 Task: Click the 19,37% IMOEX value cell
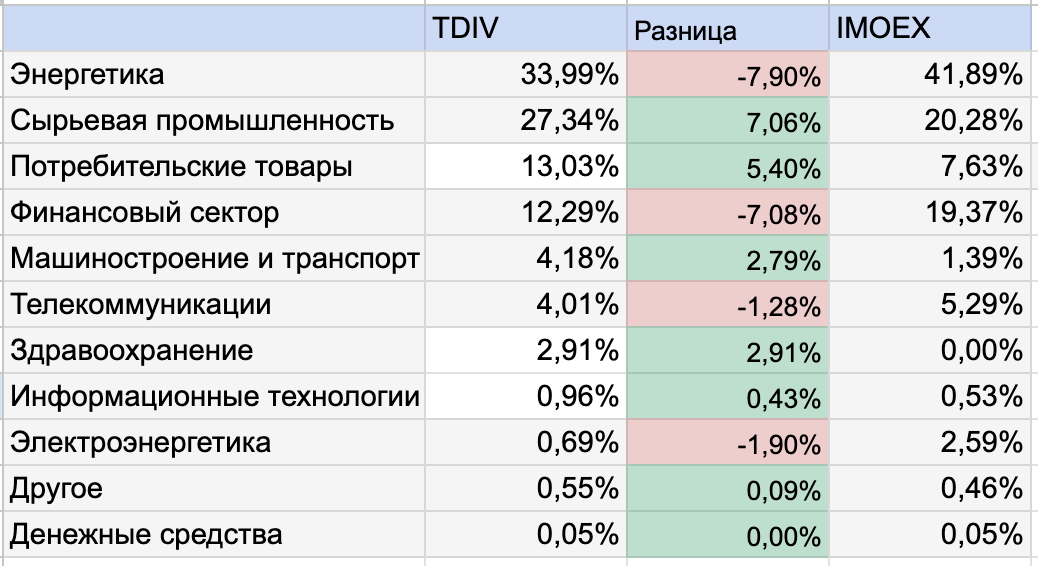click(930, 212)
